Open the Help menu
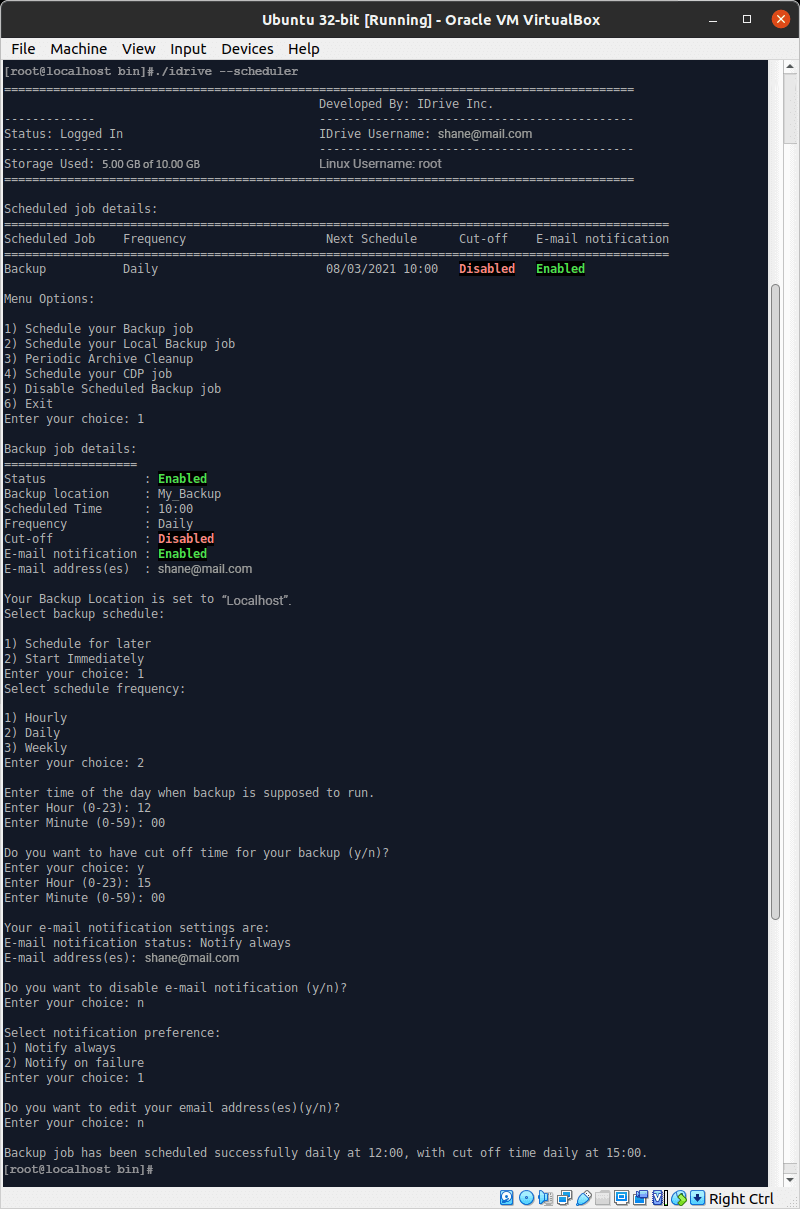Viewport: 800px width, 1209px height. click(304, 49)
